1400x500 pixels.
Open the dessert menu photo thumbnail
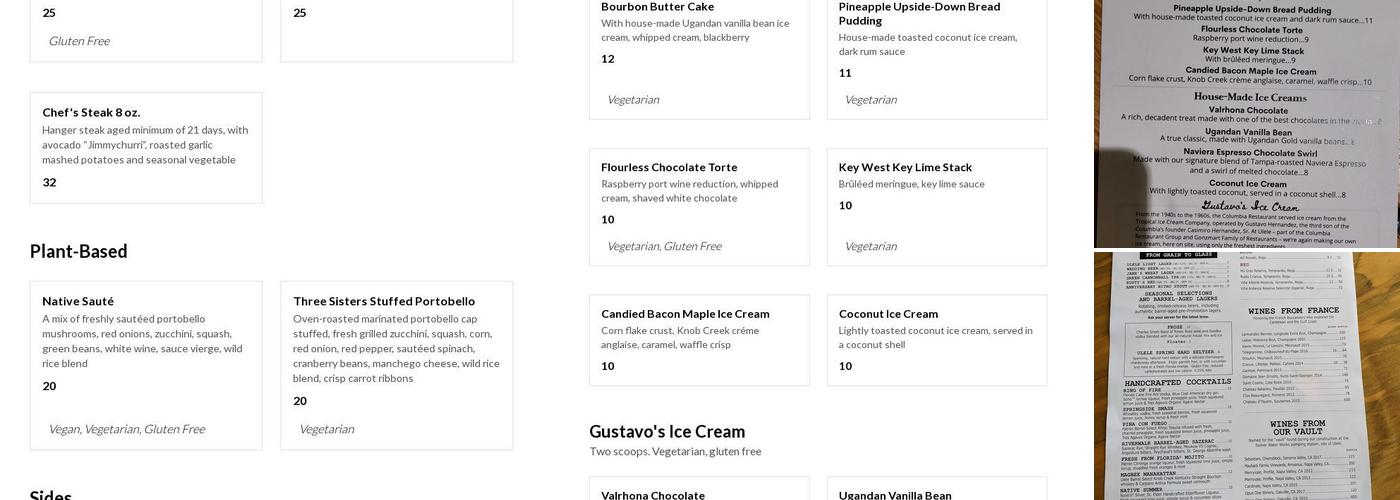pyautogui.click(x=1246, y=123)
